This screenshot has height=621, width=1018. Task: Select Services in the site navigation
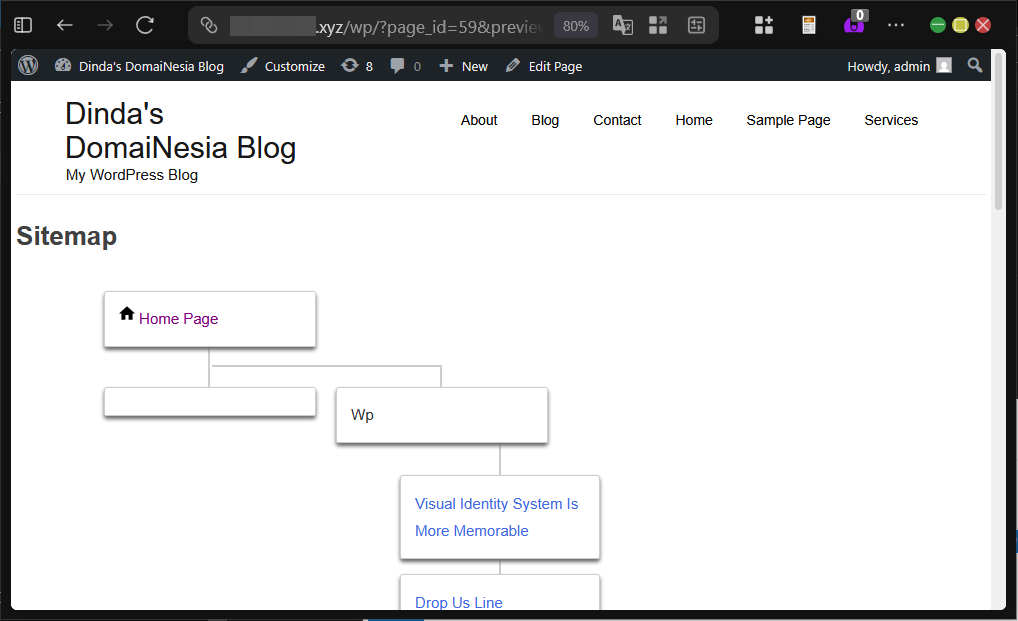(x=890, y=120)
